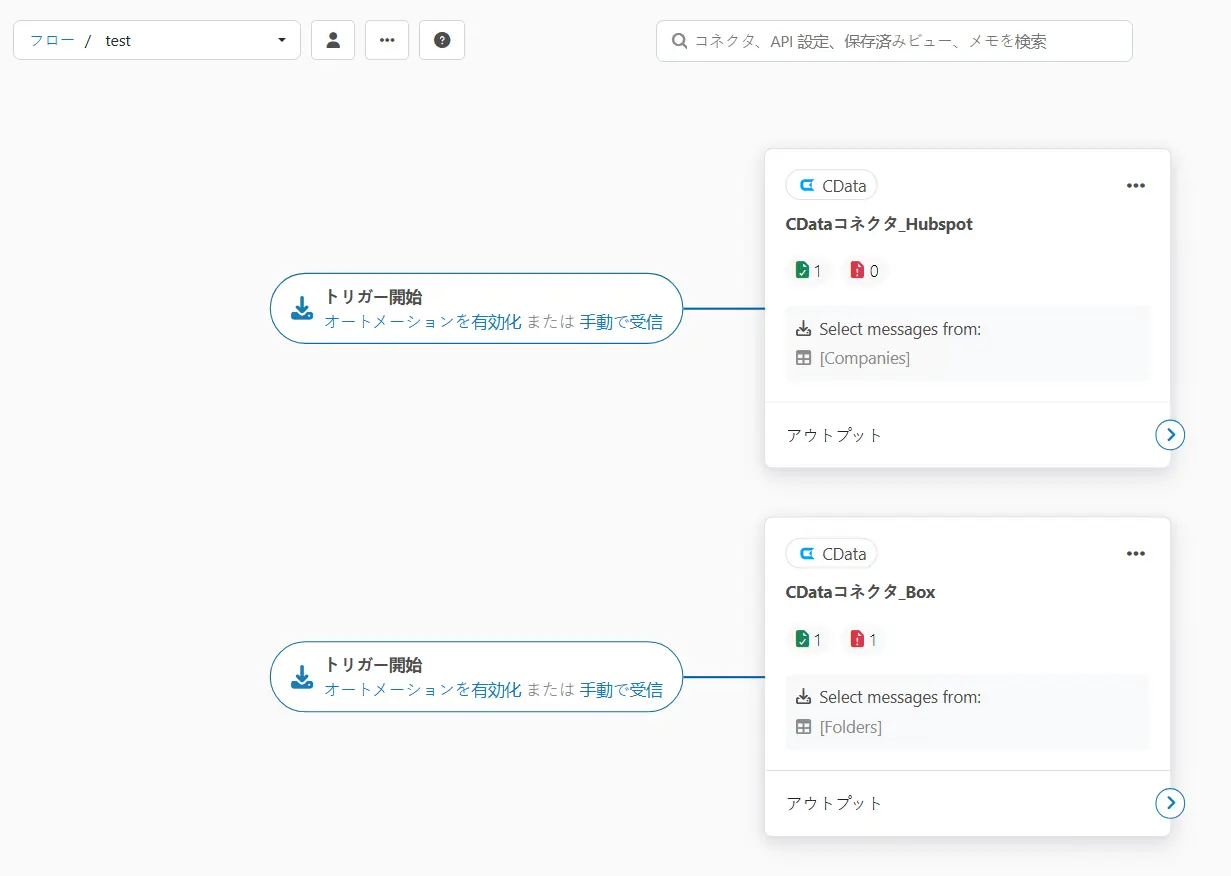Click the Hubspot trigger's receive tray icon

click(302, 308)
